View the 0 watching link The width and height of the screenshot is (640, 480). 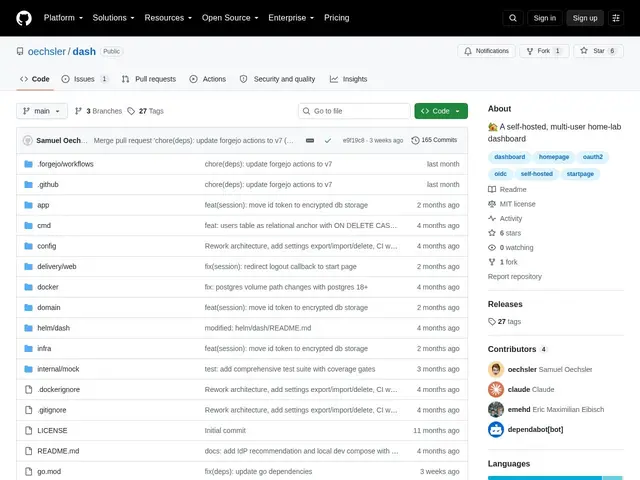click(x=511, y=247)
